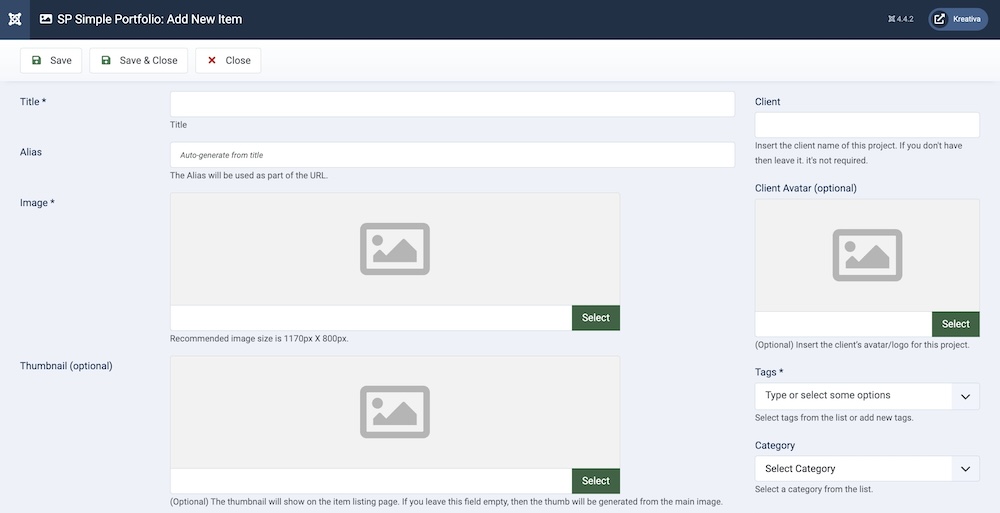Click the Client Avatar placeholder image

866,255
